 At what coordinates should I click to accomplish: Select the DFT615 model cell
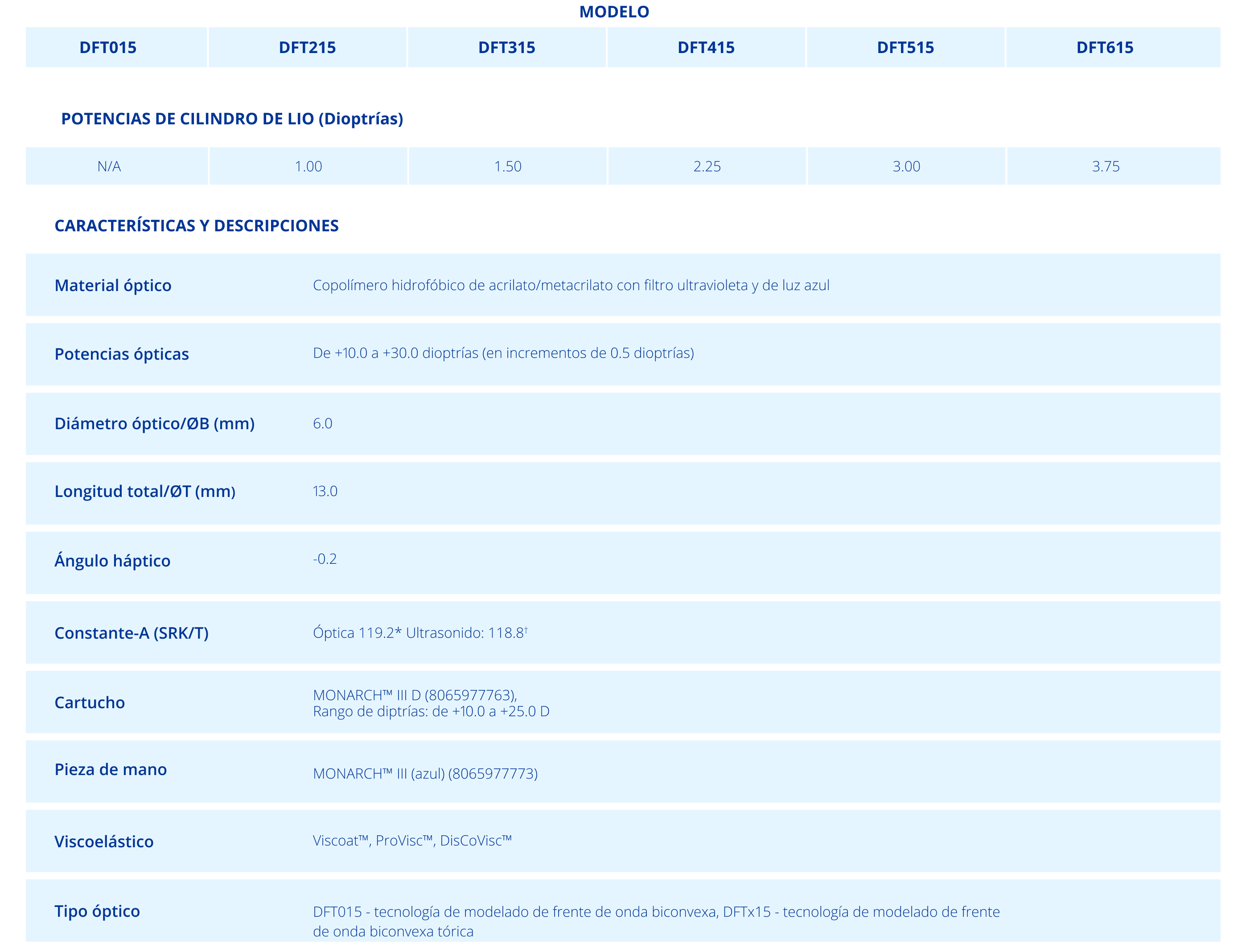tap(1114, 48)
